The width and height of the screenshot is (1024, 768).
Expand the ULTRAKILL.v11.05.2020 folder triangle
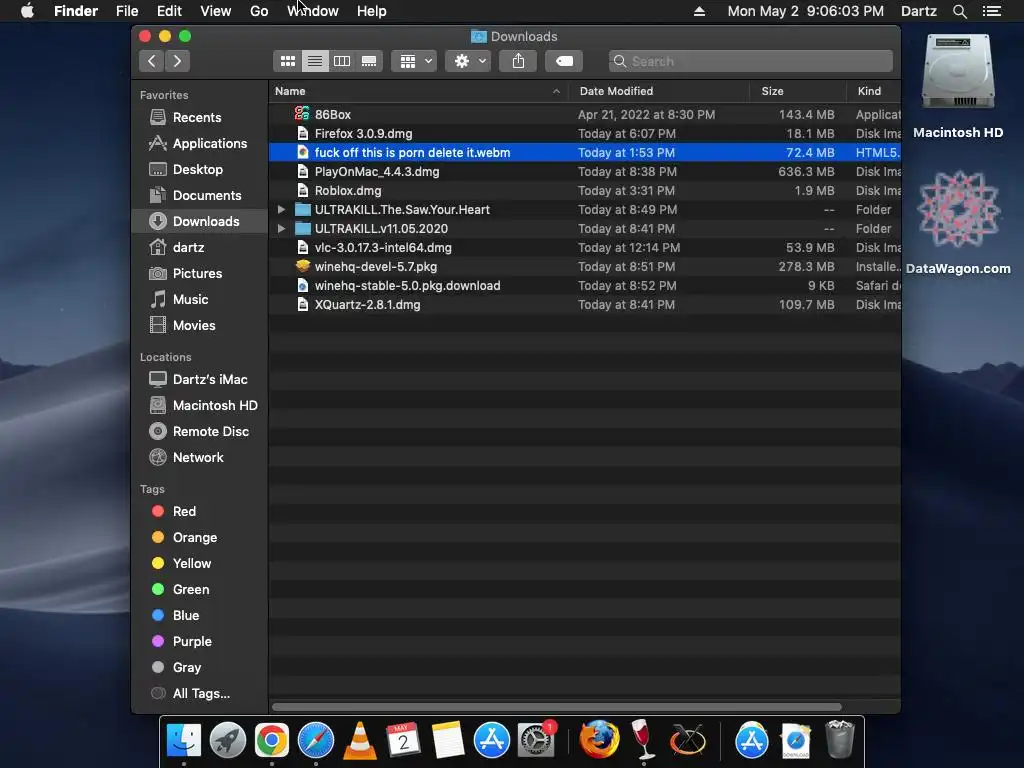point(281,229)
